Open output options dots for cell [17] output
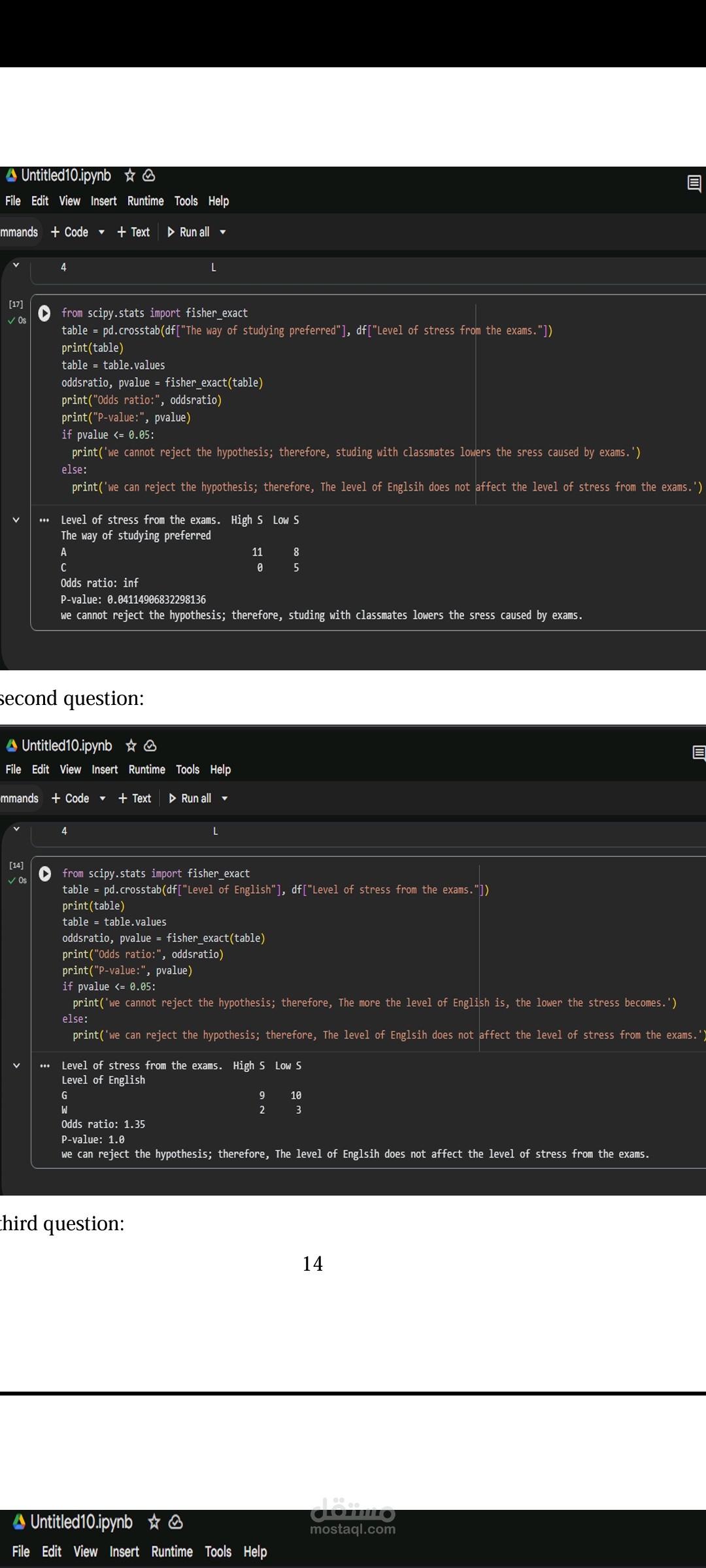 tap(44, 521)
